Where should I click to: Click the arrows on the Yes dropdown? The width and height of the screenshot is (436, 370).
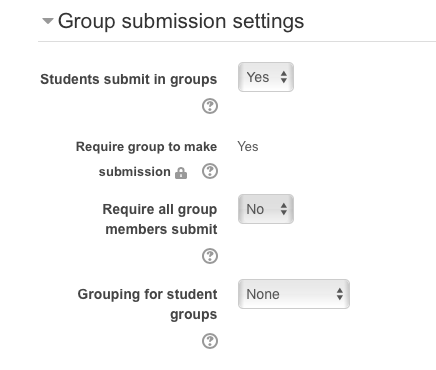284,77
